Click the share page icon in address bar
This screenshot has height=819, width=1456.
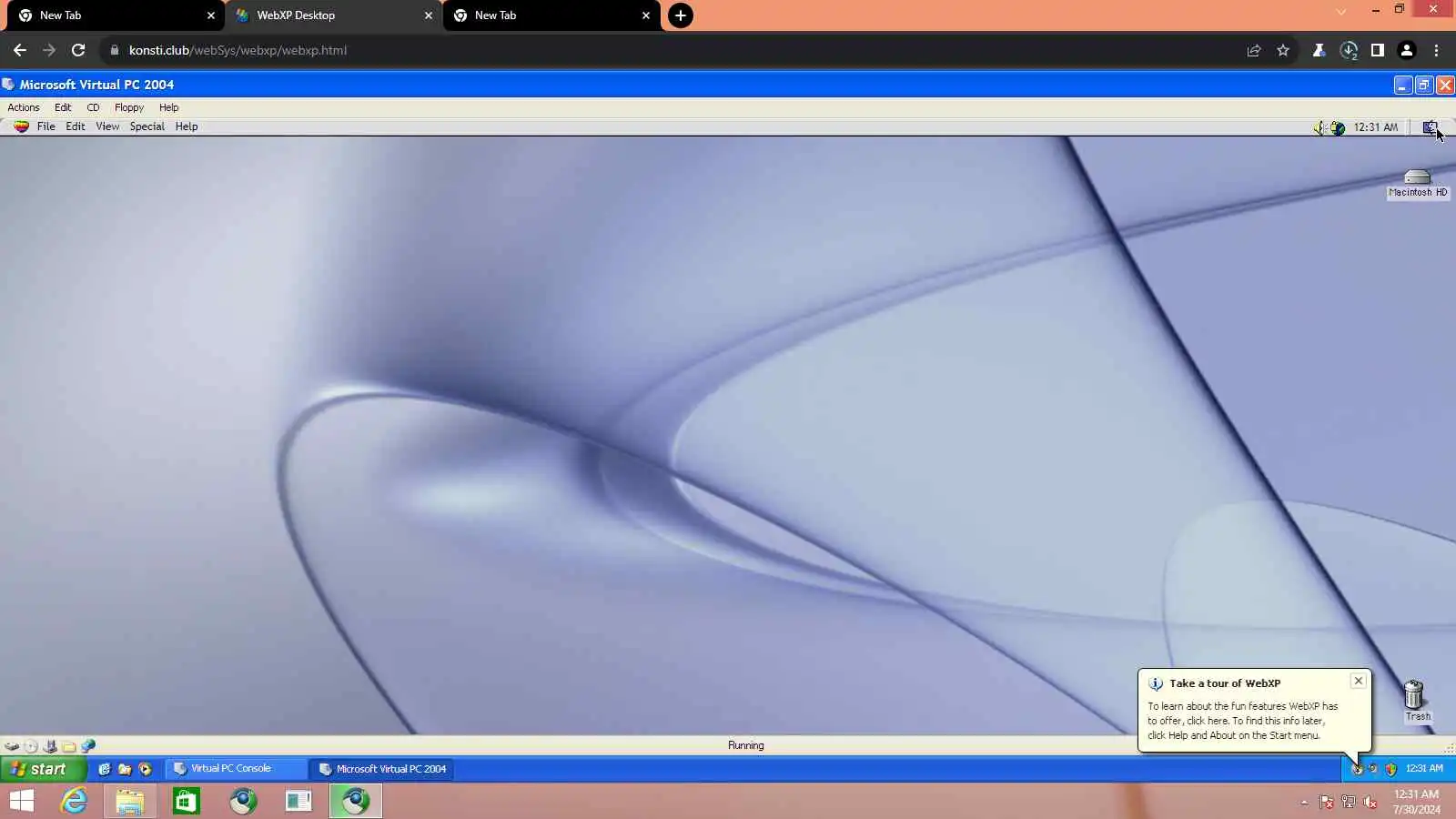pyautogui.click(x=1254, y=50)
